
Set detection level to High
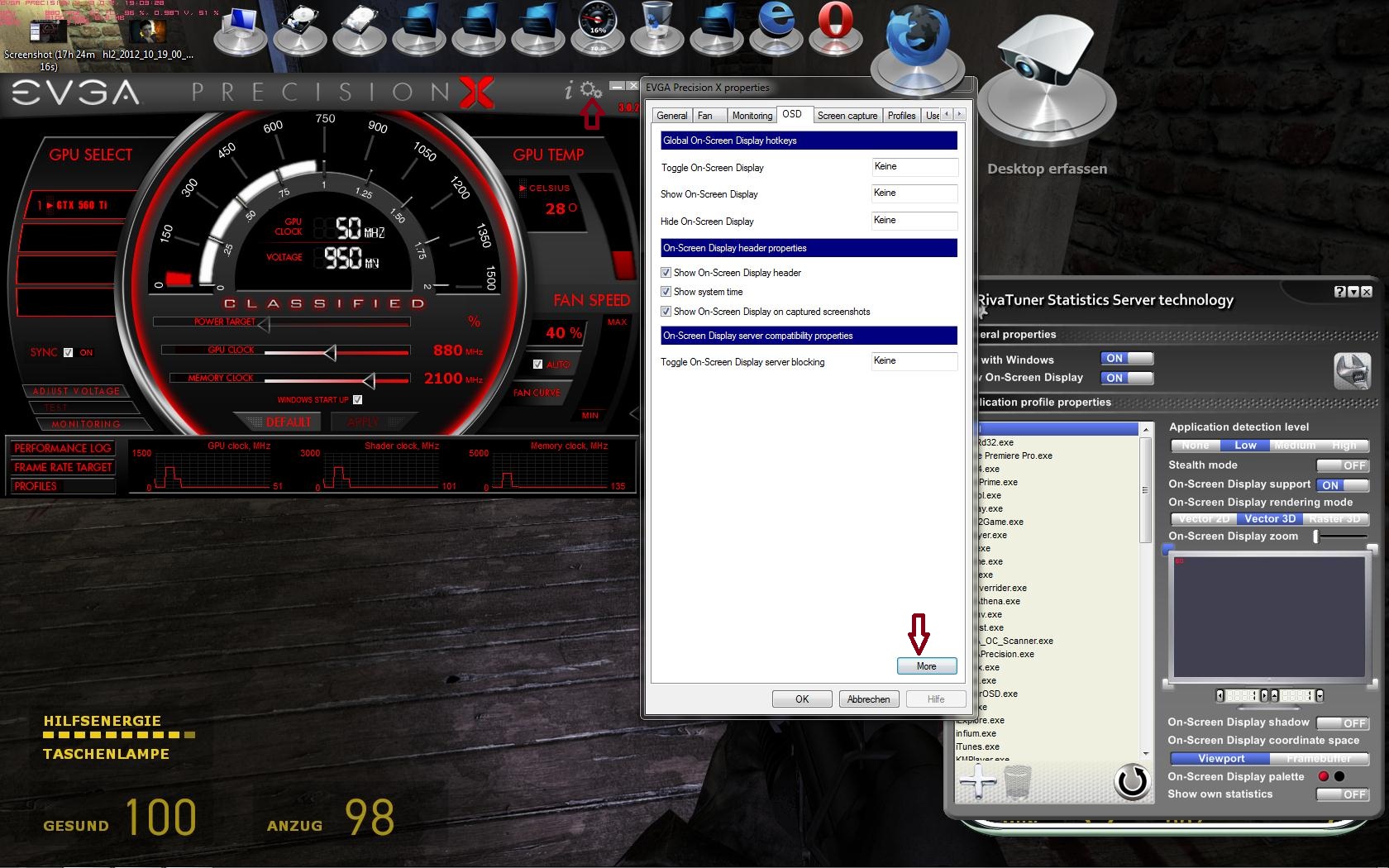[x=1344, y=446]
